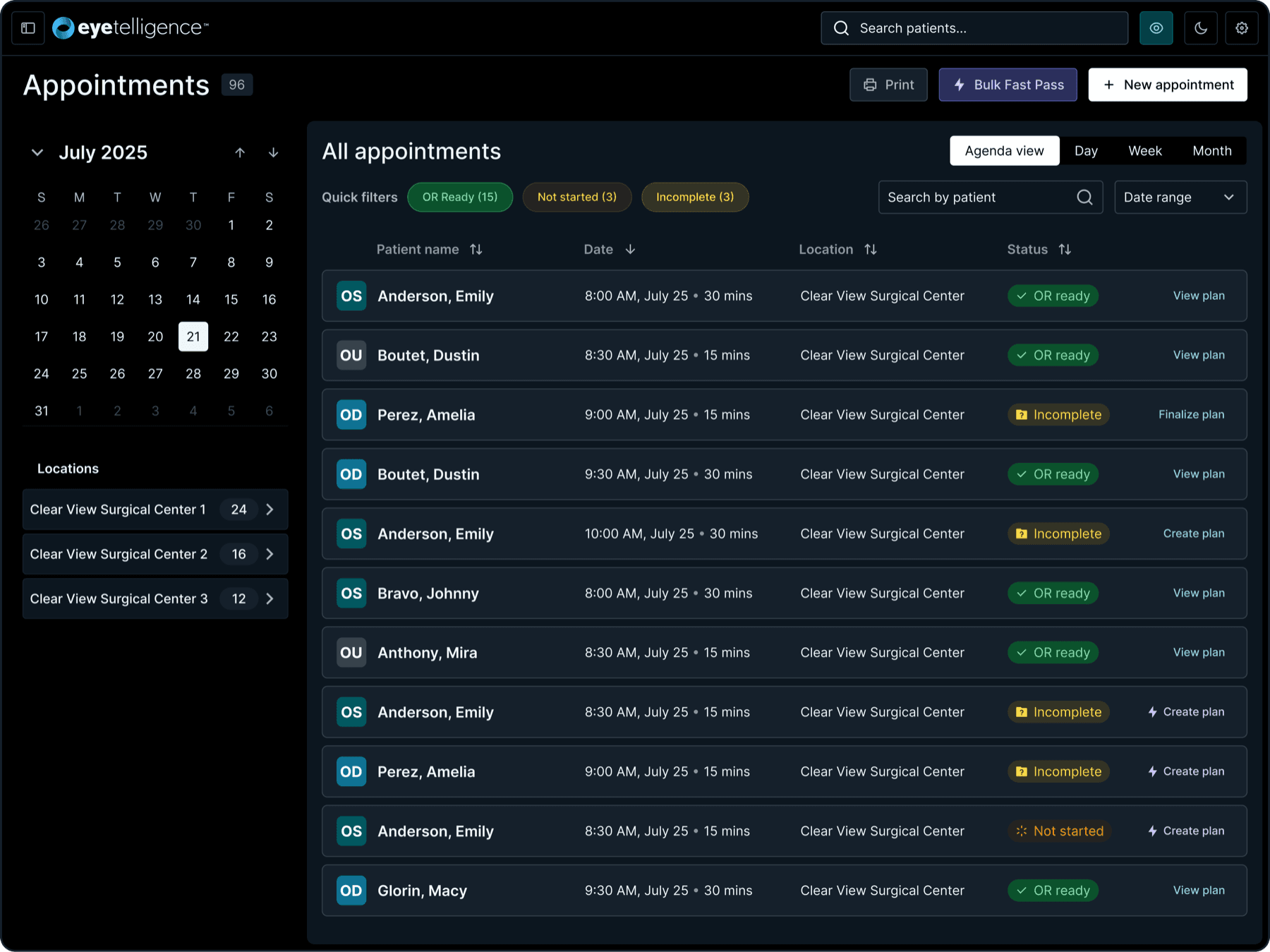This screenshot has height=952, width=1270.
Task: Select July 31 in the calendar
Action: pyautogui.click(x=42, y=411)
